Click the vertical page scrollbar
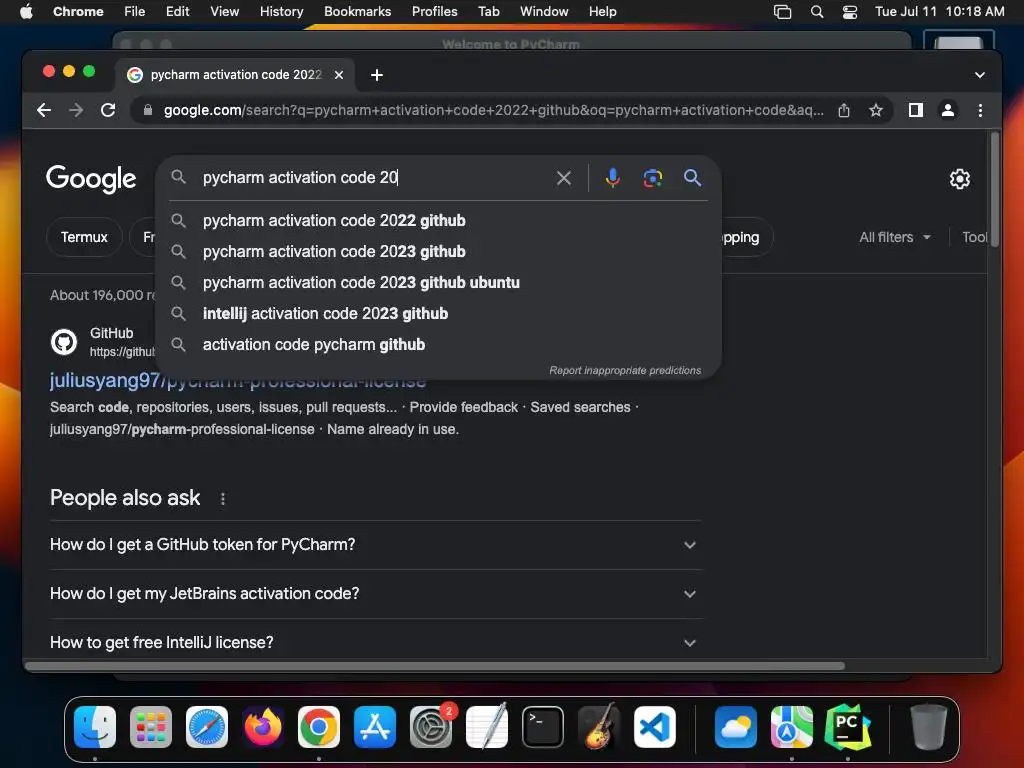This screenshot has width=1024, height=768. [x=995, y=189]
